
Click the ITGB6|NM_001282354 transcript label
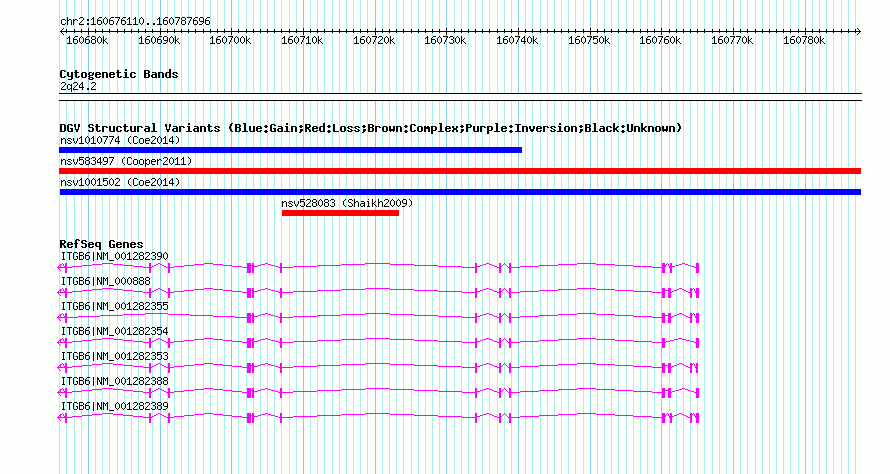click(115, 332)
